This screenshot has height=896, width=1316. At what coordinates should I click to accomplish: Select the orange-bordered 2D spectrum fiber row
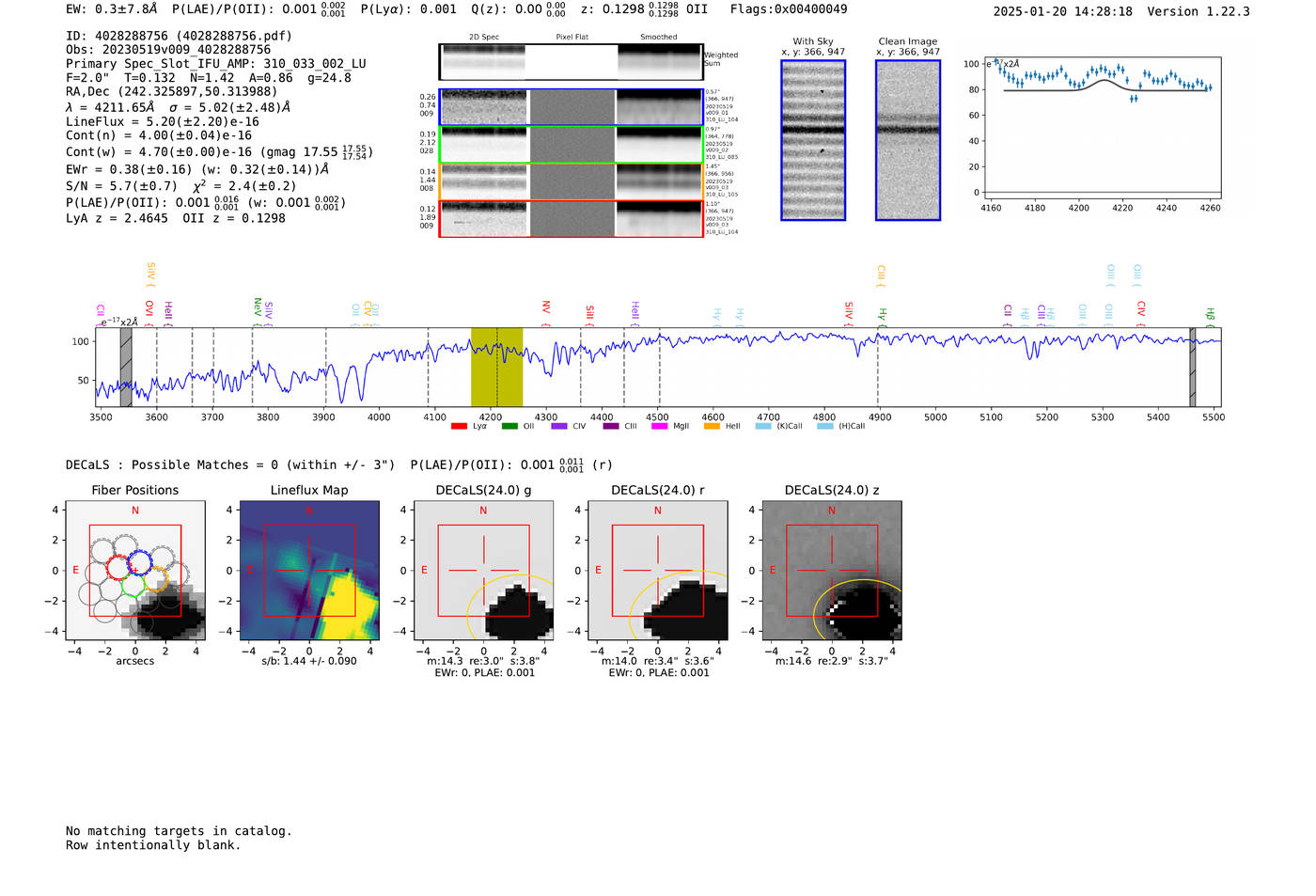tap(571, 181)
